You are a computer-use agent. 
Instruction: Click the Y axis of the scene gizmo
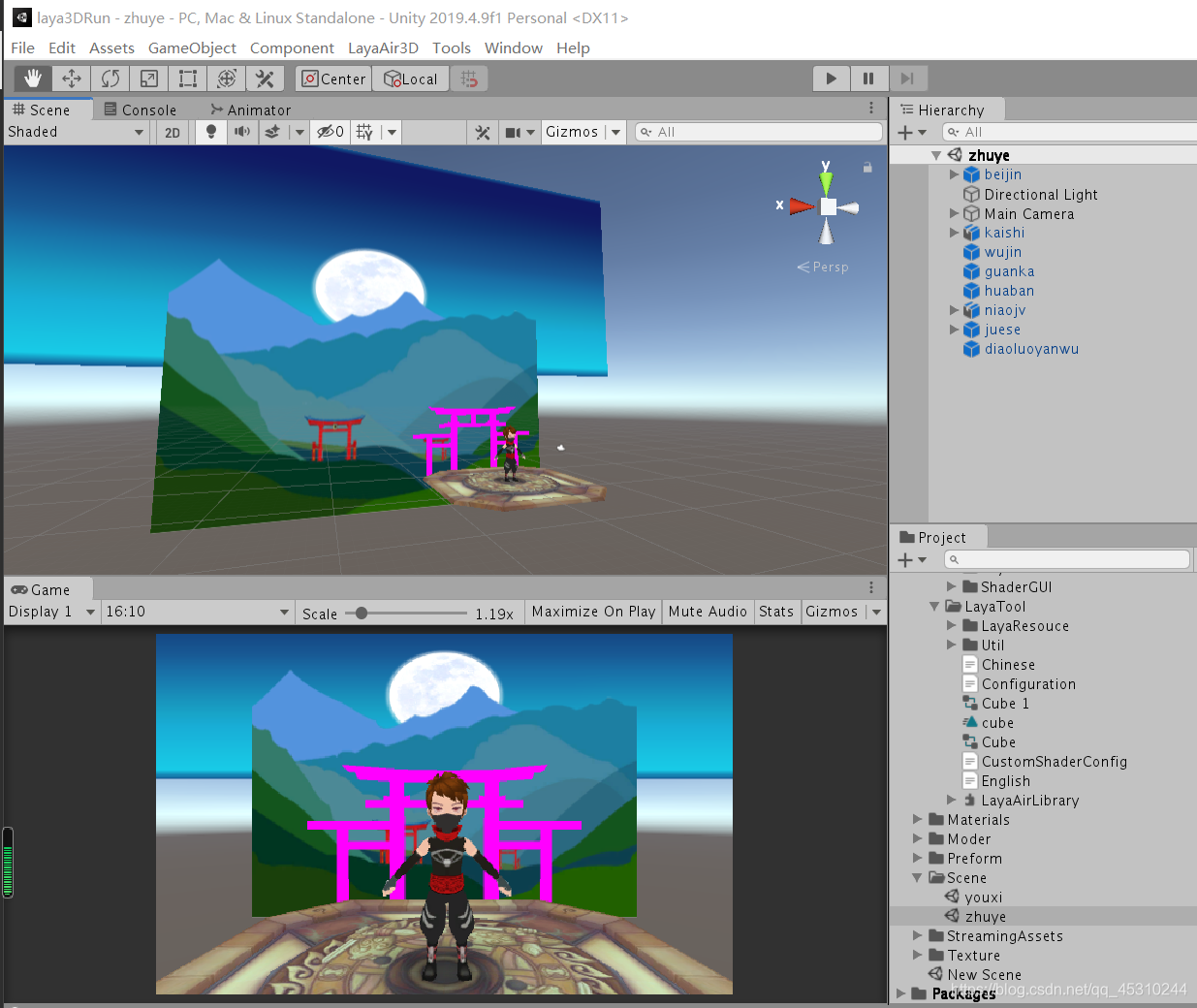pyautogui.click(x=824, y=180)
